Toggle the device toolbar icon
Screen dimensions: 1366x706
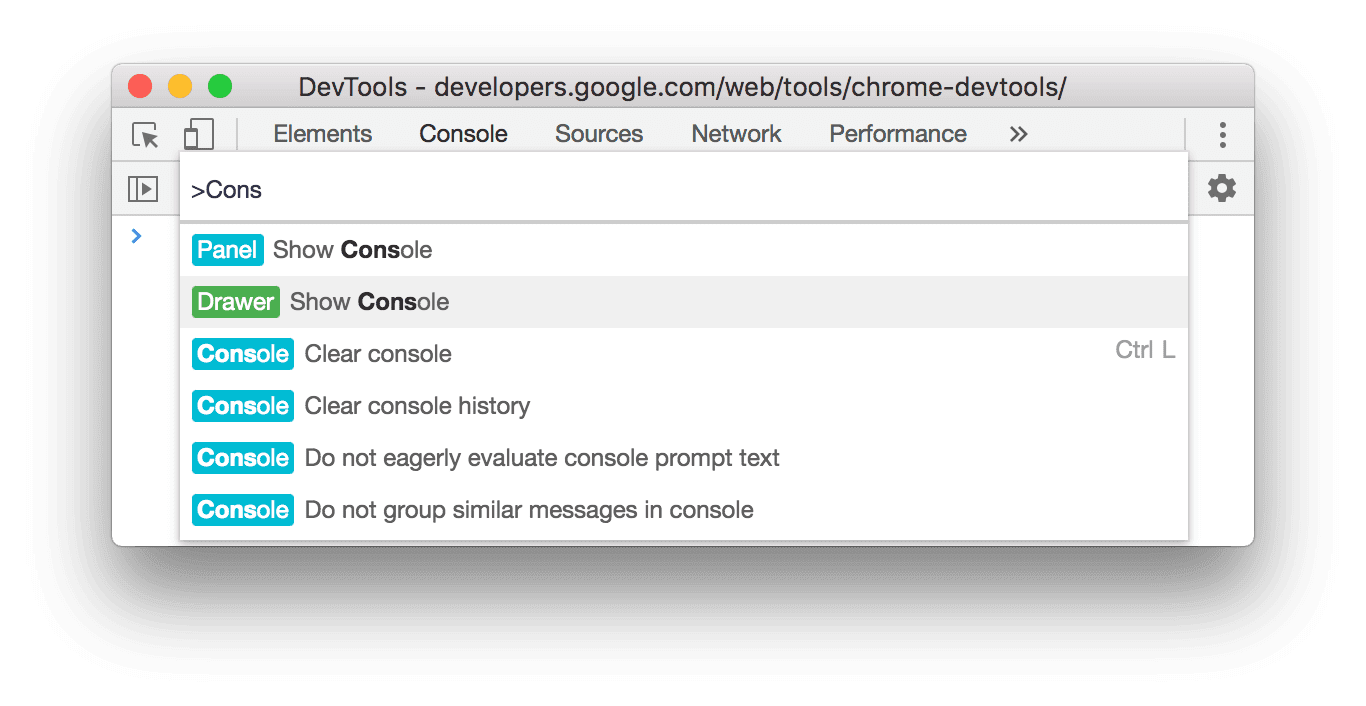click(198, 134)
